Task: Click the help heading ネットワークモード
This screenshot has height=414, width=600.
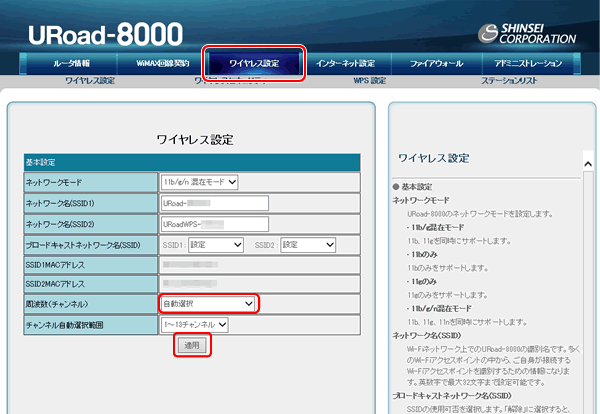Action: tap(421, 200)
